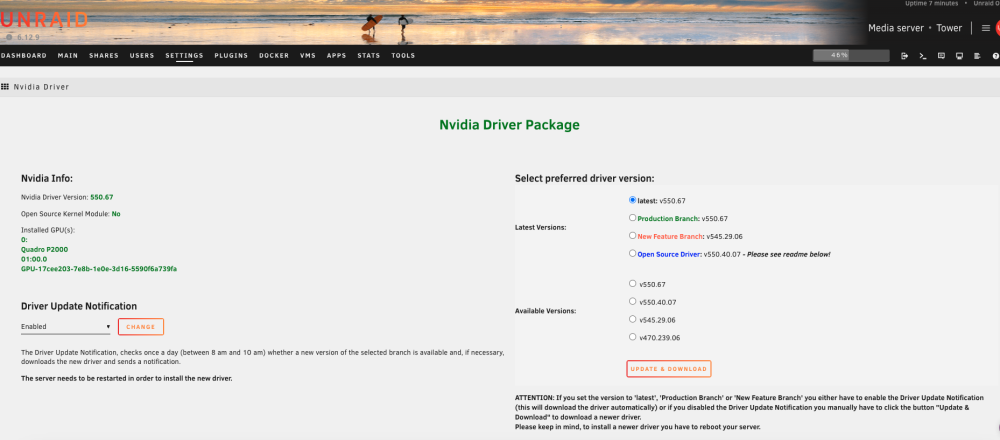
Task: Open the Plugins menu tab
Action: [x=232, y=55]
